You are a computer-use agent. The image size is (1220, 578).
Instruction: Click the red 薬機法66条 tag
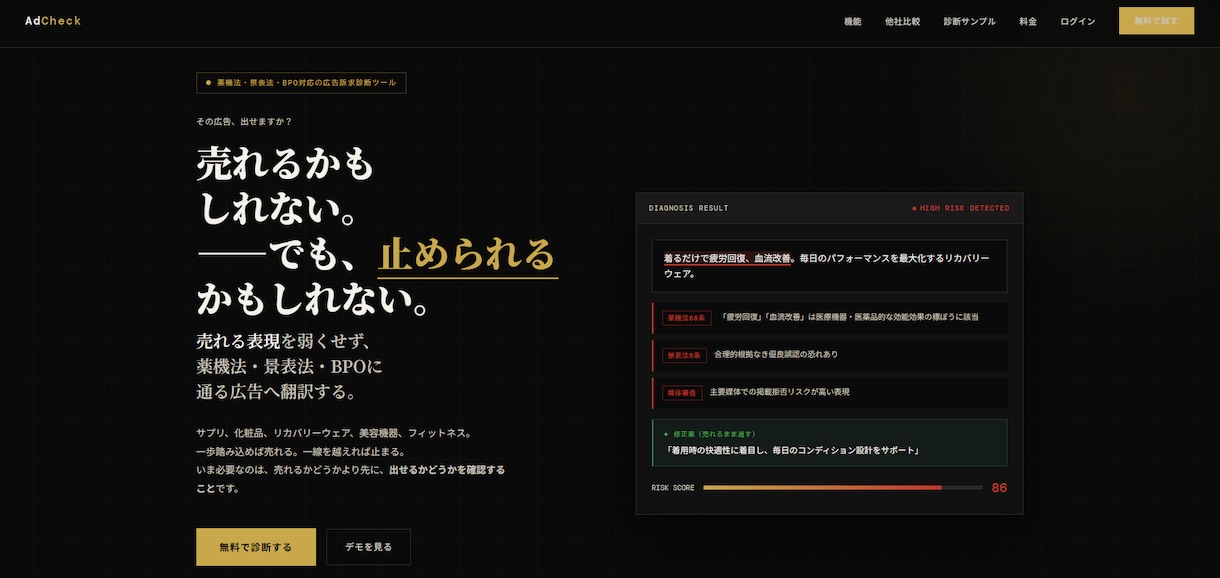pyautogui.click(x=686, y=318)
